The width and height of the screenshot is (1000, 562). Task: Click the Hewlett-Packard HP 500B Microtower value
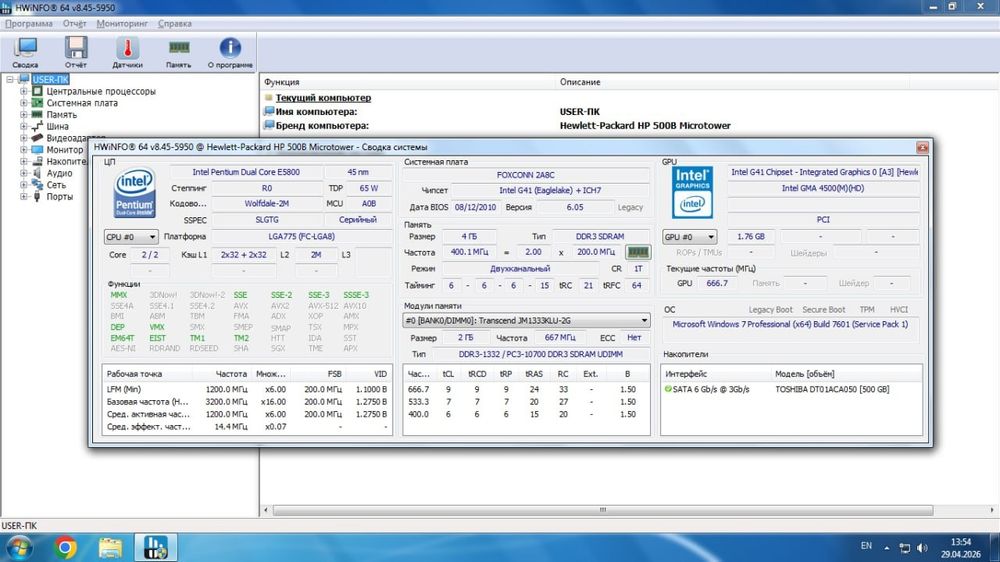coord(645,126)
